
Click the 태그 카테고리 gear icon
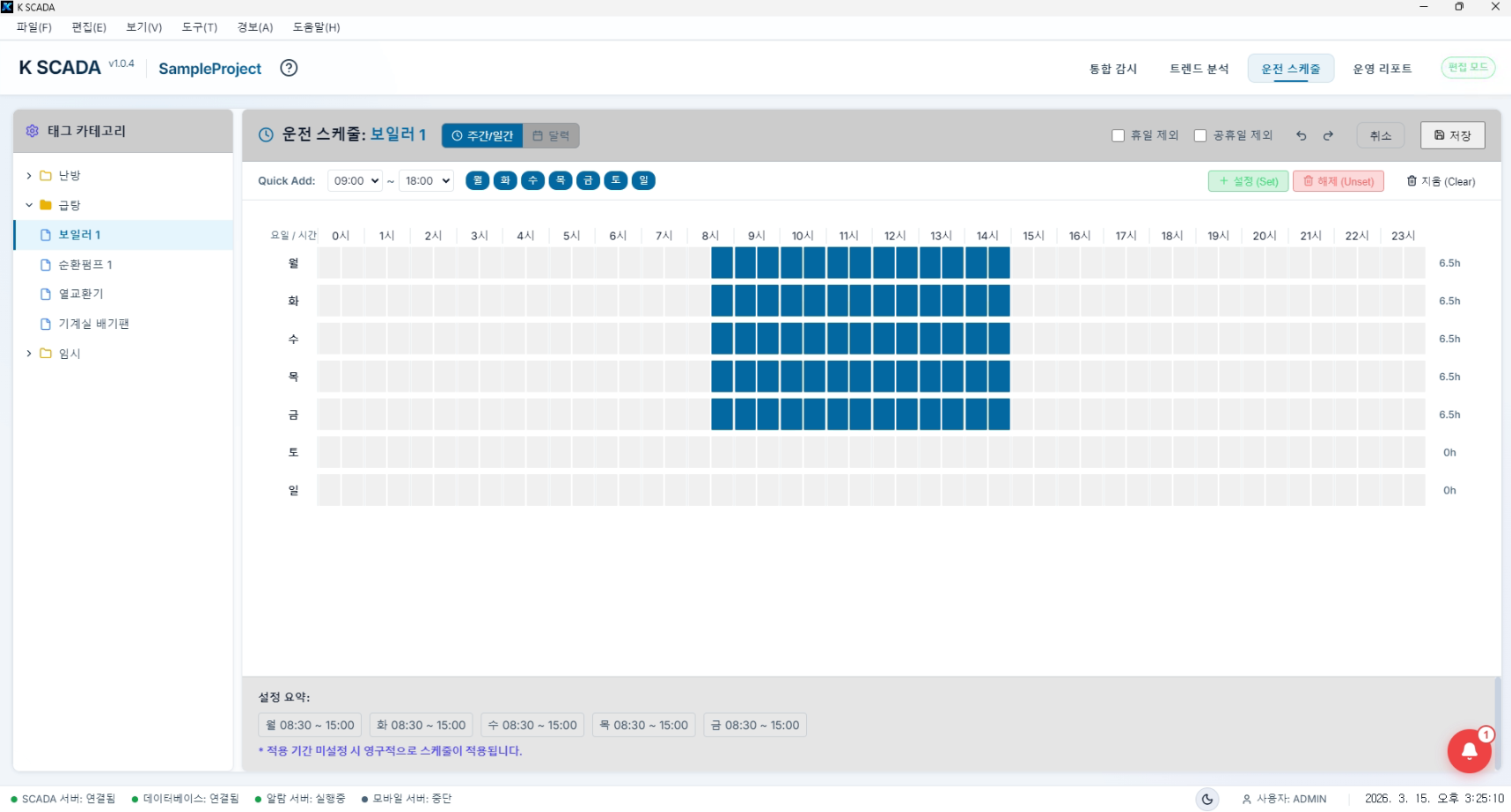(x=33, y=131)
